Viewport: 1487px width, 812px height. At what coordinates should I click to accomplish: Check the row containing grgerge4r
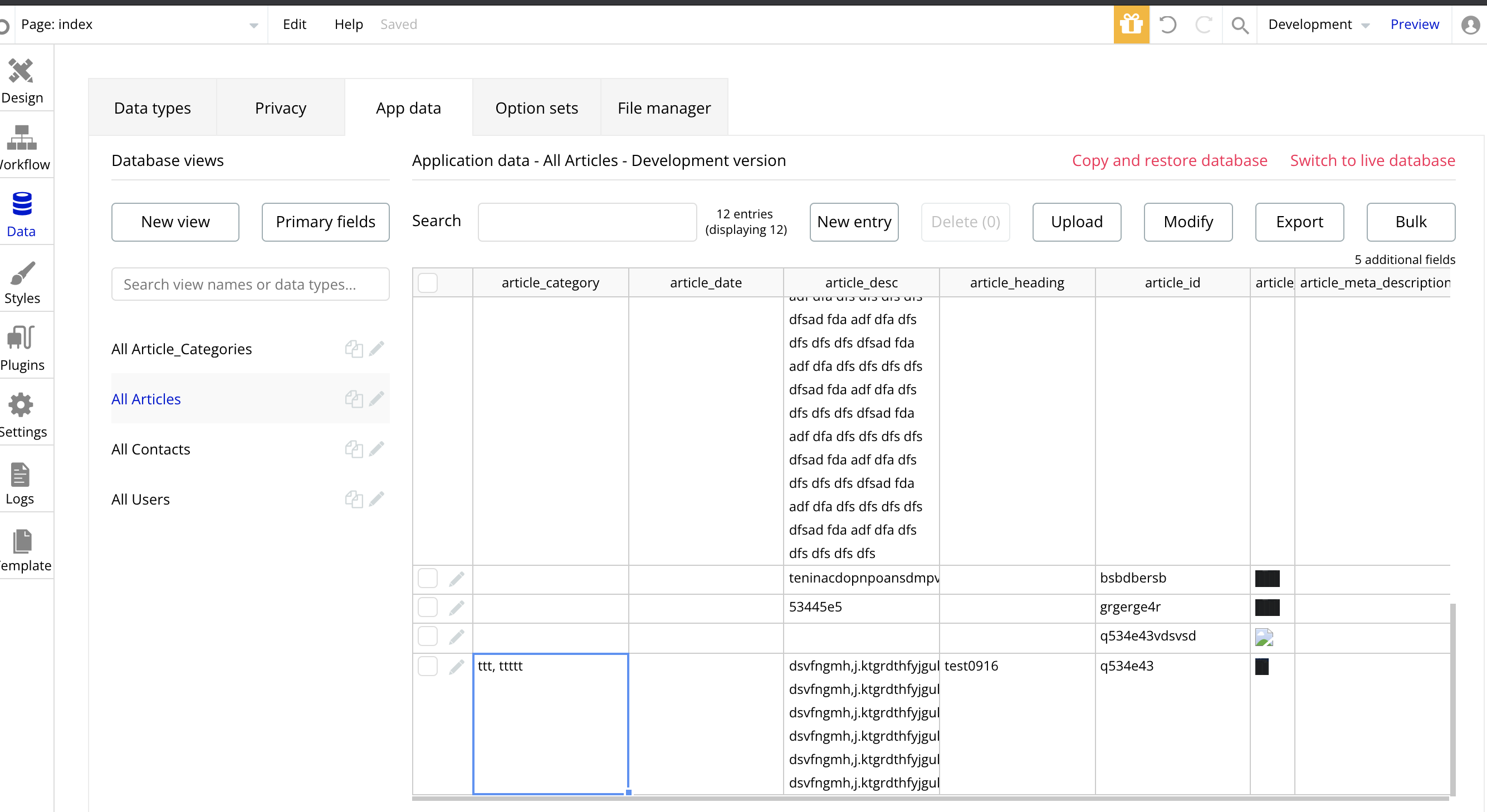[x=428, y=607]
